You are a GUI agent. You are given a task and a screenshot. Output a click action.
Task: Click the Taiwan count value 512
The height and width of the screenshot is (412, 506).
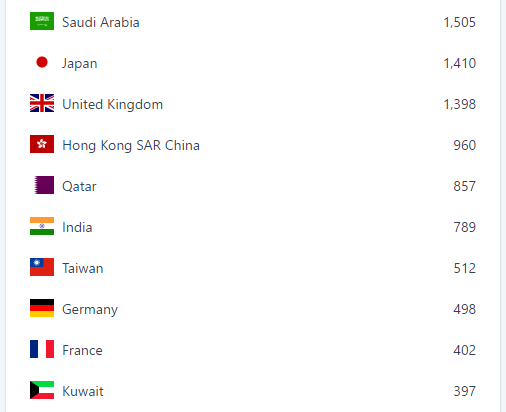(x=464, y=268)
